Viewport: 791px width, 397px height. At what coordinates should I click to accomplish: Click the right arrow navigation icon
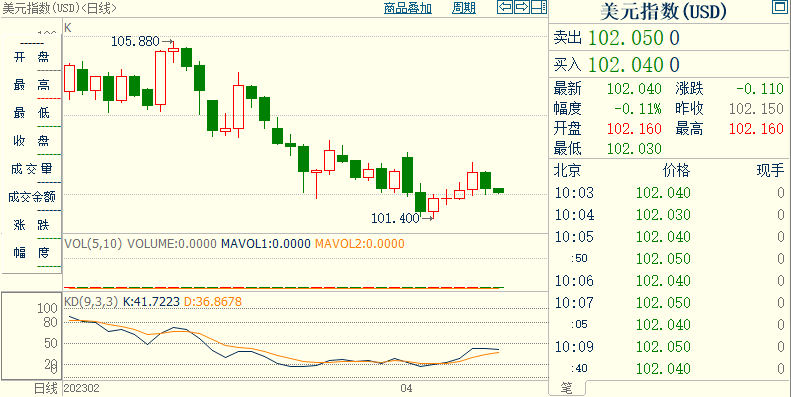(522, 7)
